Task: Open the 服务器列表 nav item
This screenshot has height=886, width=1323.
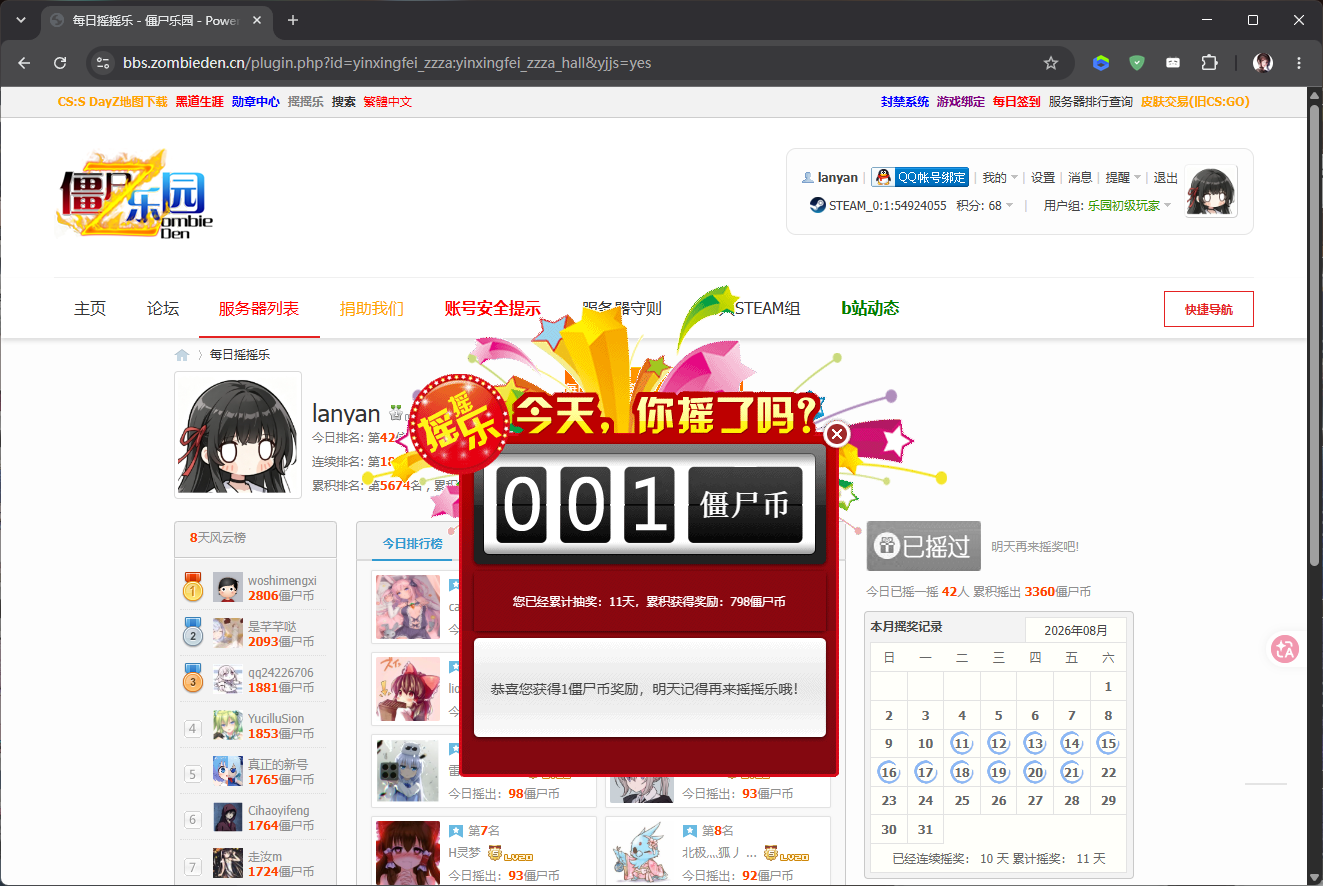Action: (259, 308)
